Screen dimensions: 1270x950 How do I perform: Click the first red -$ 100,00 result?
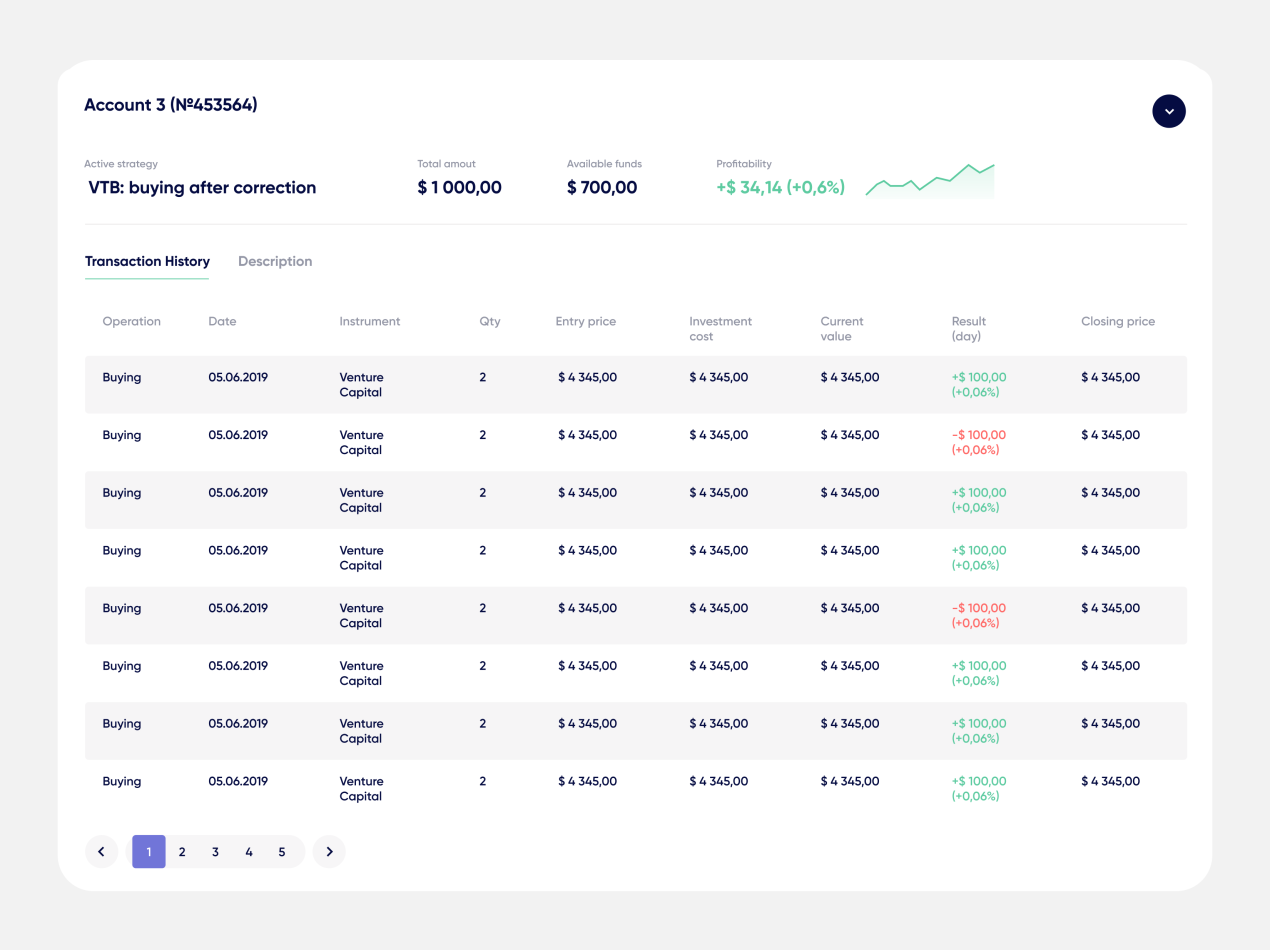click(x=979, y=435)
